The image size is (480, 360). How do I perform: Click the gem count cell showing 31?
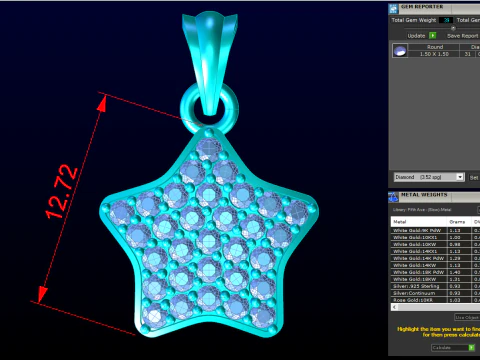tap(467, 54)
